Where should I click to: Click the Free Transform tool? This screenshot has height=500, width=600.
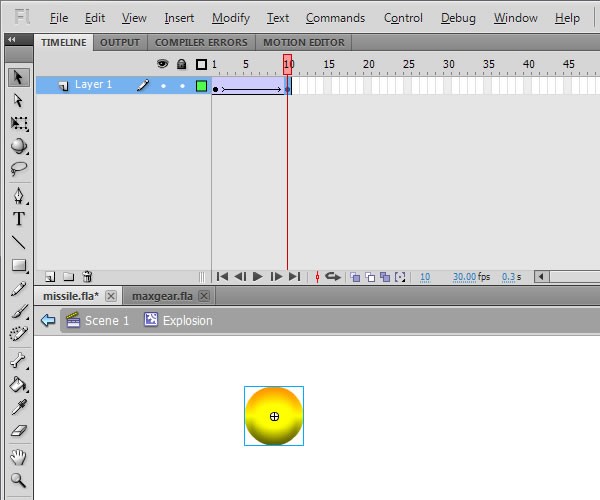[x=18, y=124]
